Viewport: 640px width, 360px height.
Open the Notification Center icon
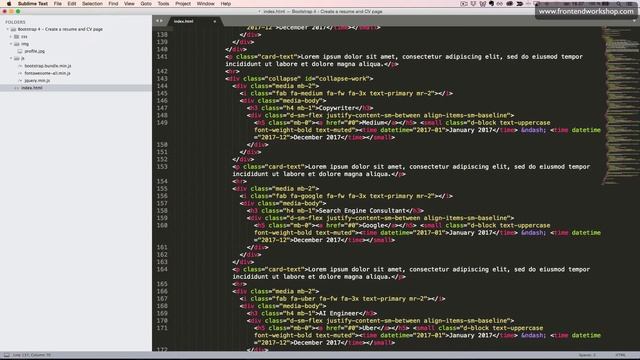pyautogui.click(x=630, y=4)
